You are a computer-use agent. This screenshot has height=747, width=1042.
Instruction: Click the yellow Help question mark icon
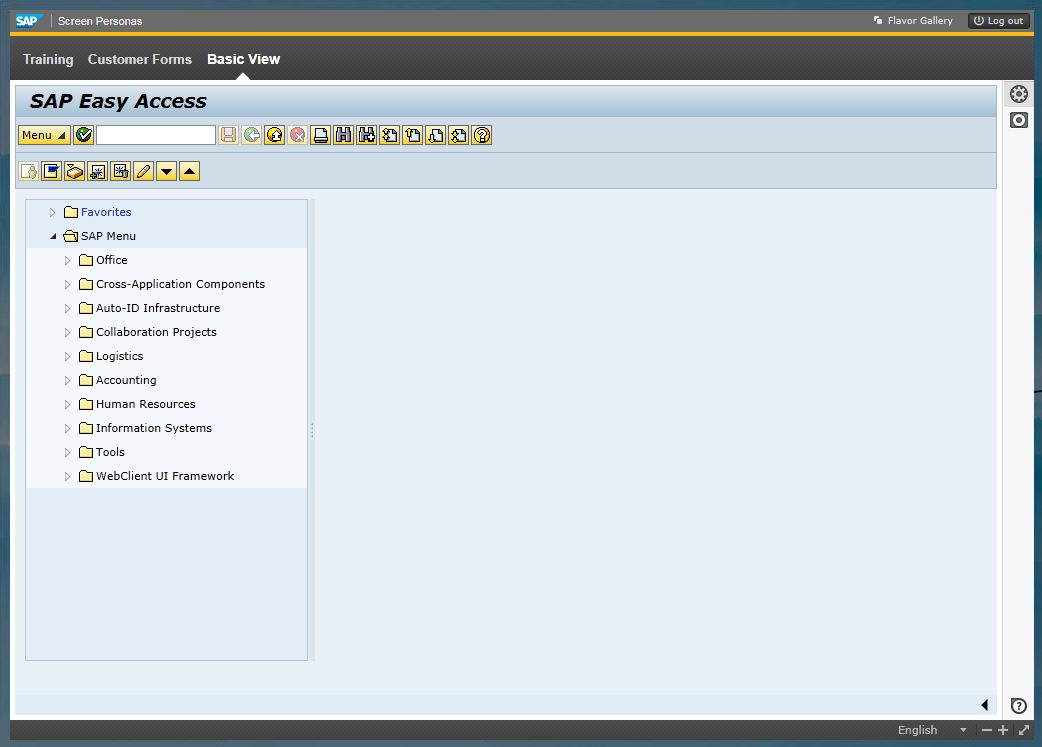tap(482, 136)
